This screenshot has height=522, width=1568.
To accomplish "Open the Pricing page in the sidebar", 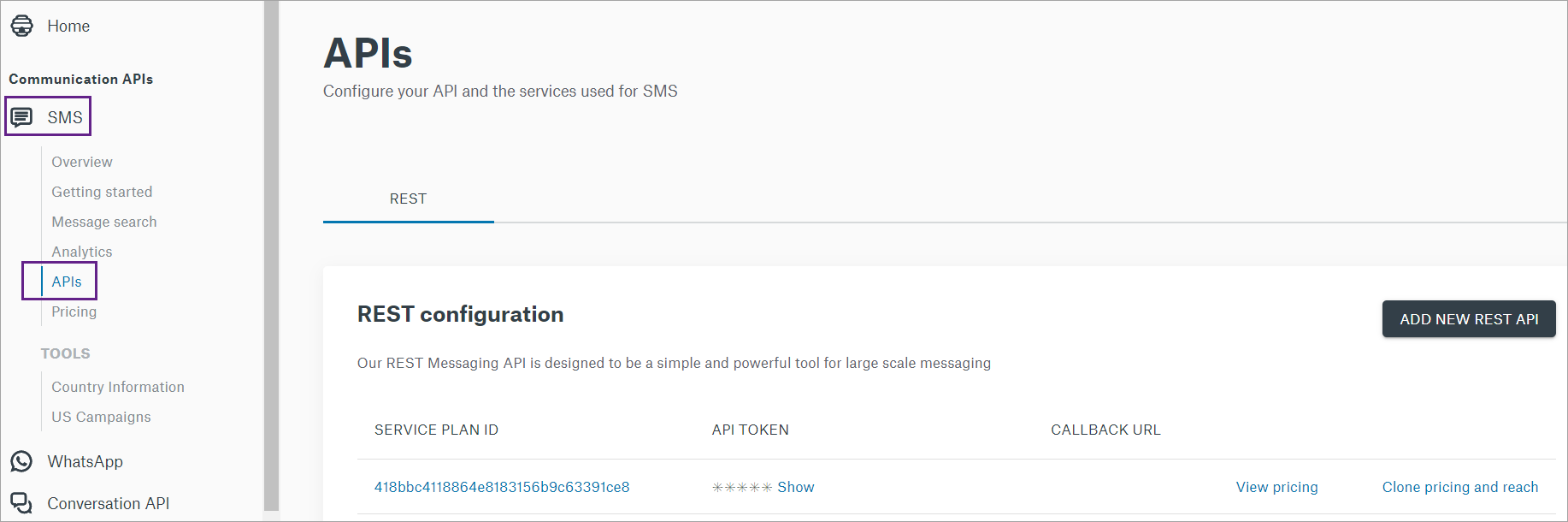I will point(74,311).
